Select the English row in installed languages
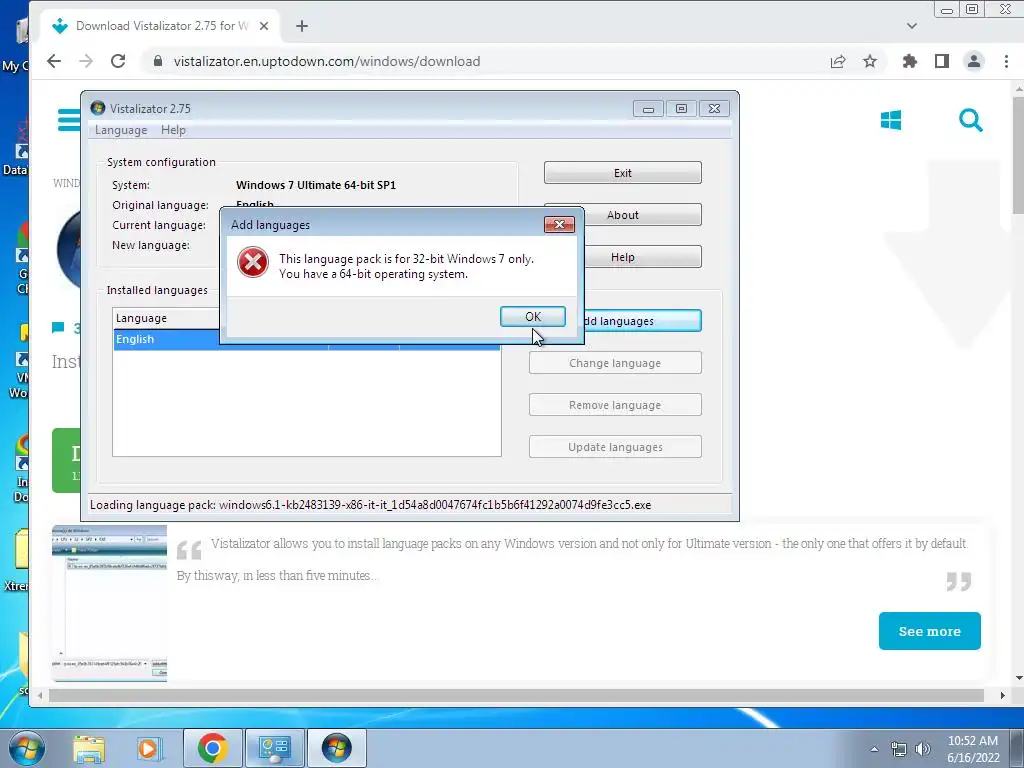The height and width of the screenshot is (768, 1024). (307, 340)
